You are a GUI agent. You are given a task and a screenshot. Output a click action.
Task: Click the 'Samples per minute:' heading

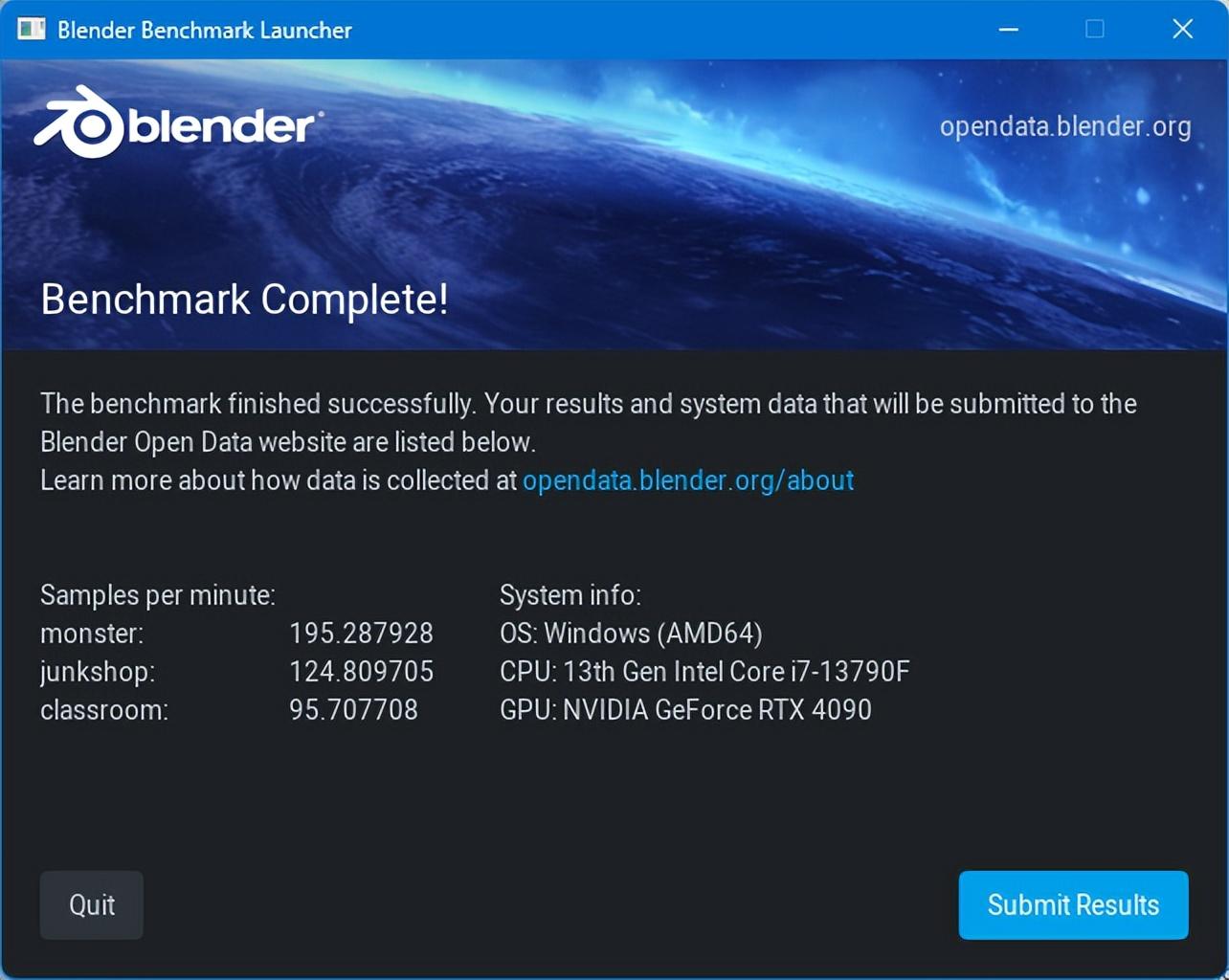[158, 595]
